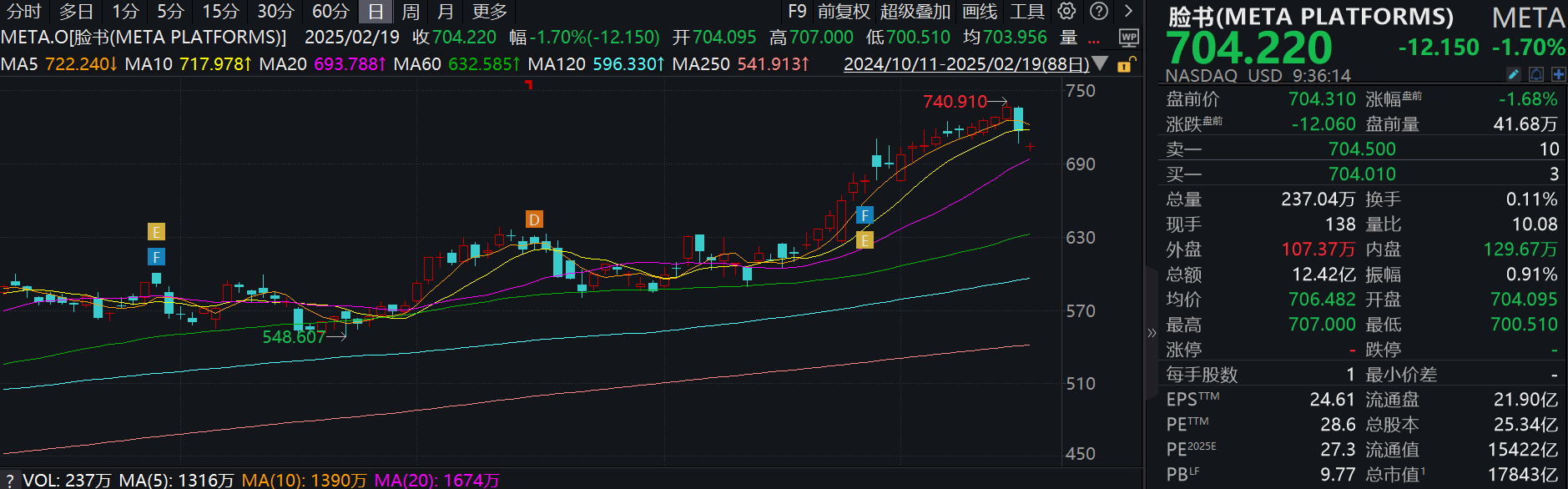Click the large 704.220 last price
The height and width of the screenshot is (489, 1568).
(1249, 48)
